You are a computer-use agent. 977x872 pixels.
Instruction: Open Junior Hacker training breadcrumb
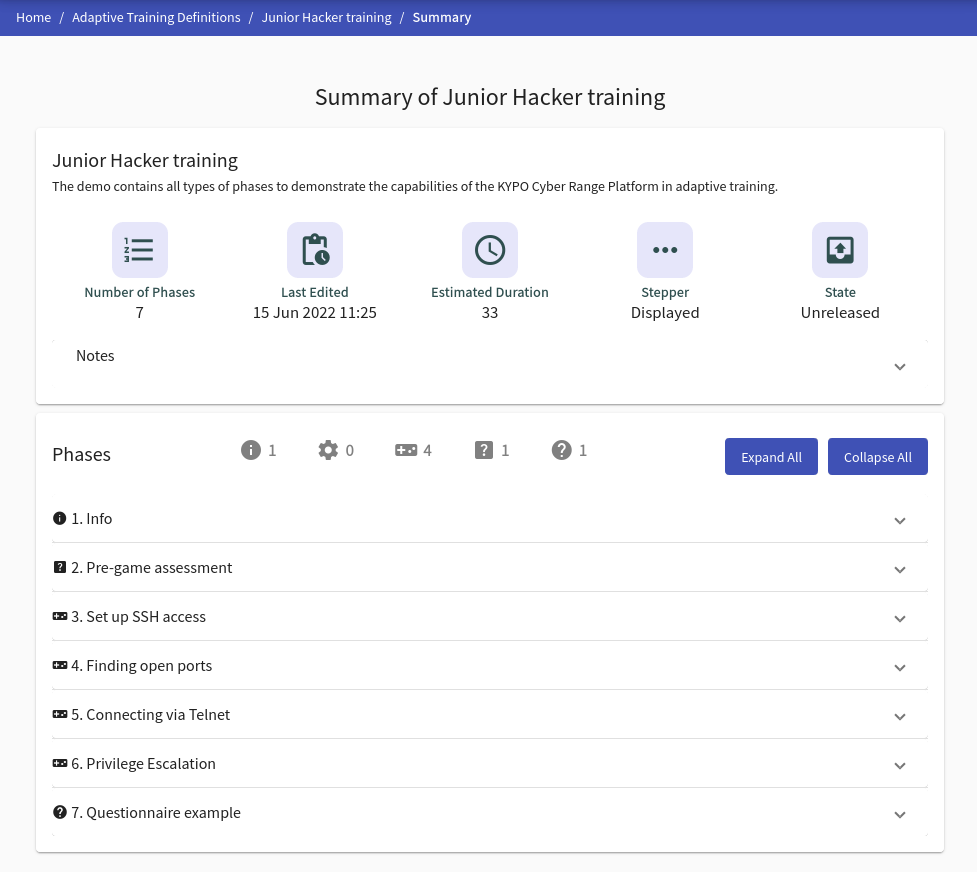tap(326, 17)
